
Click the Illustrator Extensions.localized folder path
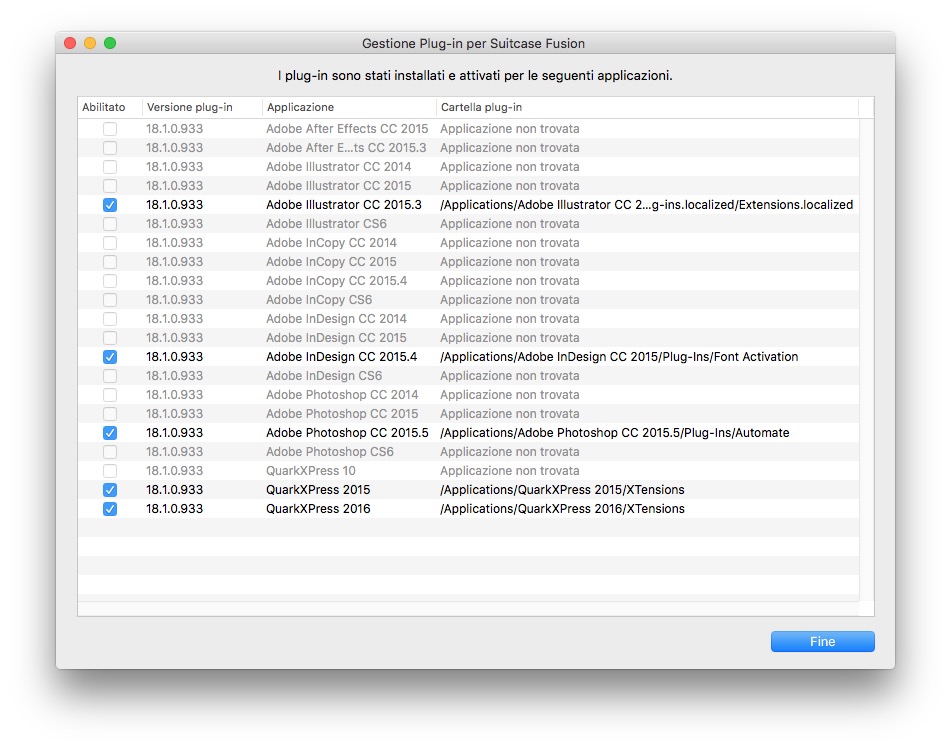tap(647, 205)
